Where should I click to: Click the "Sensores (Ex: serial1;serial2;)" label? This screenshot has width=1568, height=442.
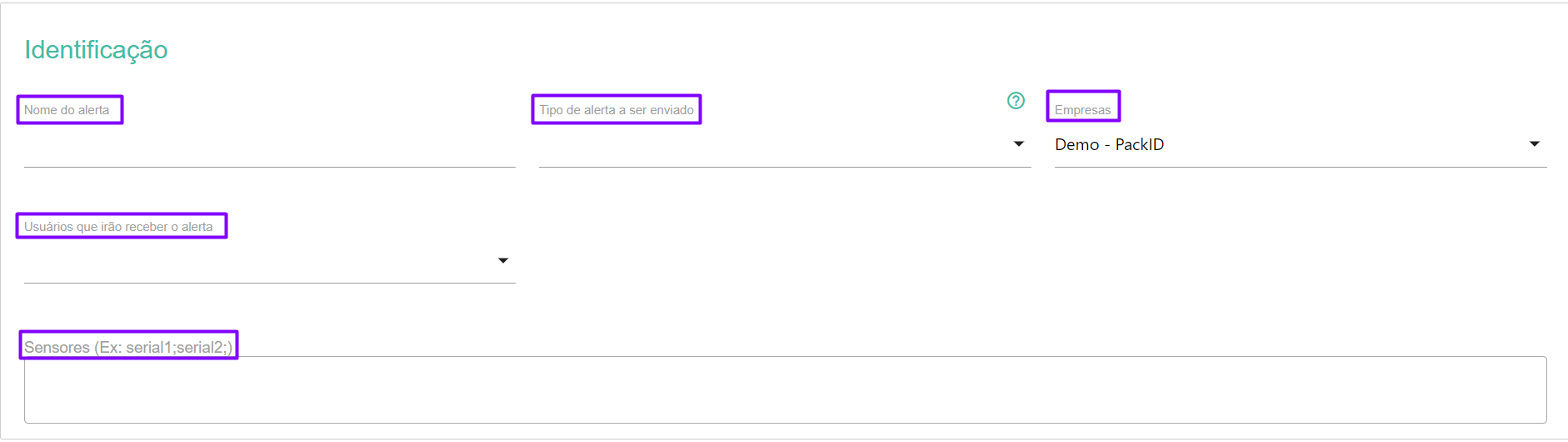(x=128, y=347)
